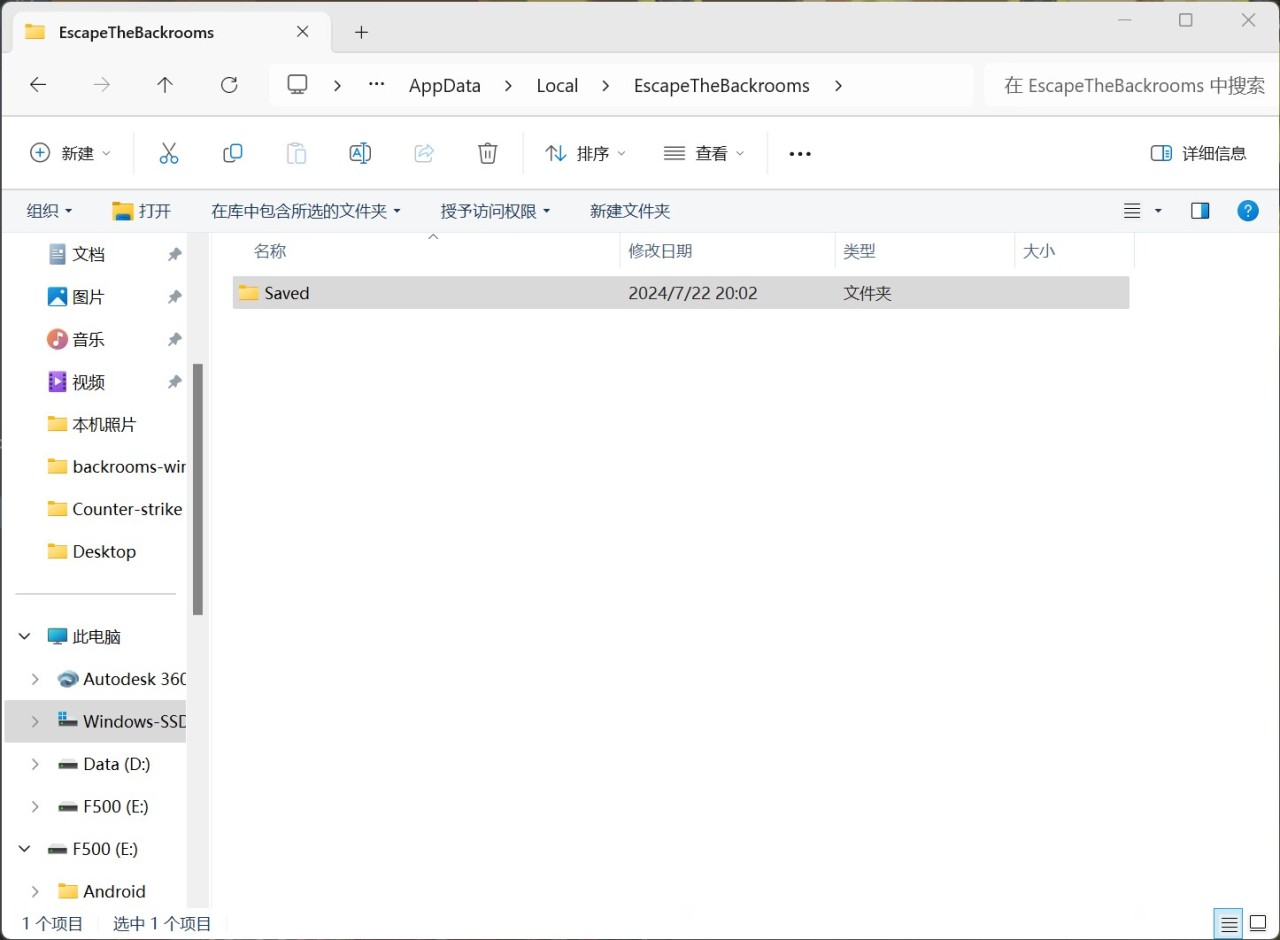Click the 打开 open button
Viewport: 1280px width, 940px height.
[x=141, y=211]
